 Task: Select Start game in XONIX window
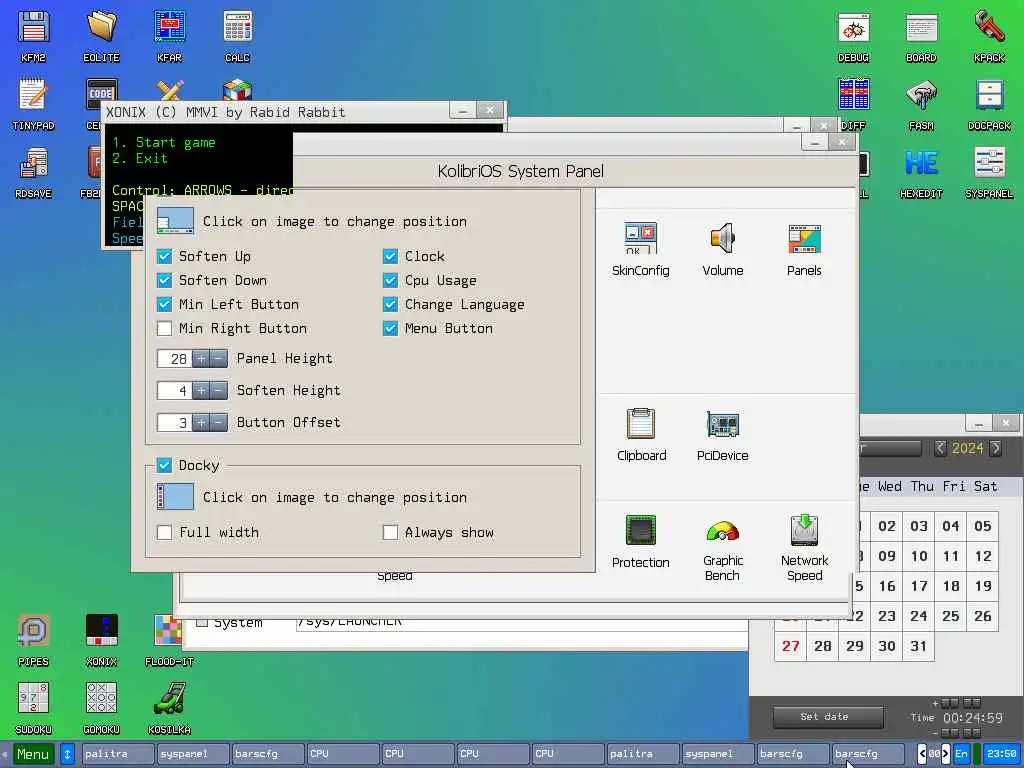click(x=163, y=142)
